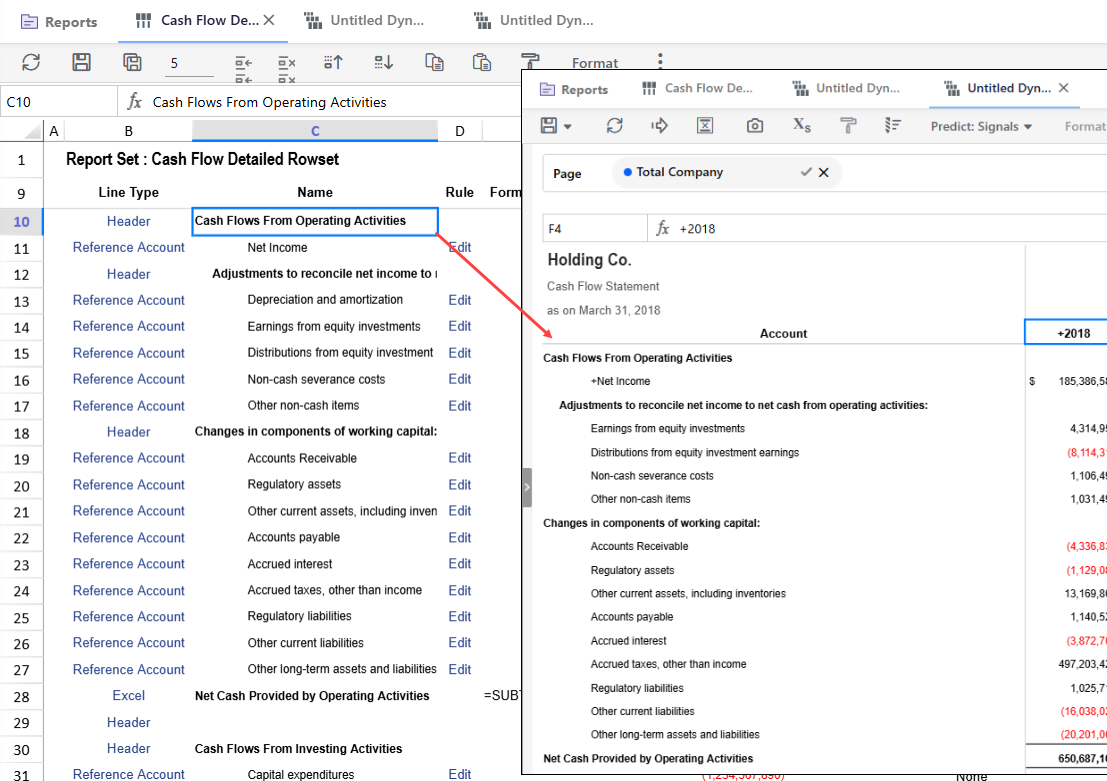The height and width of the screenshot is (781, 1107).
Task: Formula bar fx icon in front window
Action: coord(662,228)
